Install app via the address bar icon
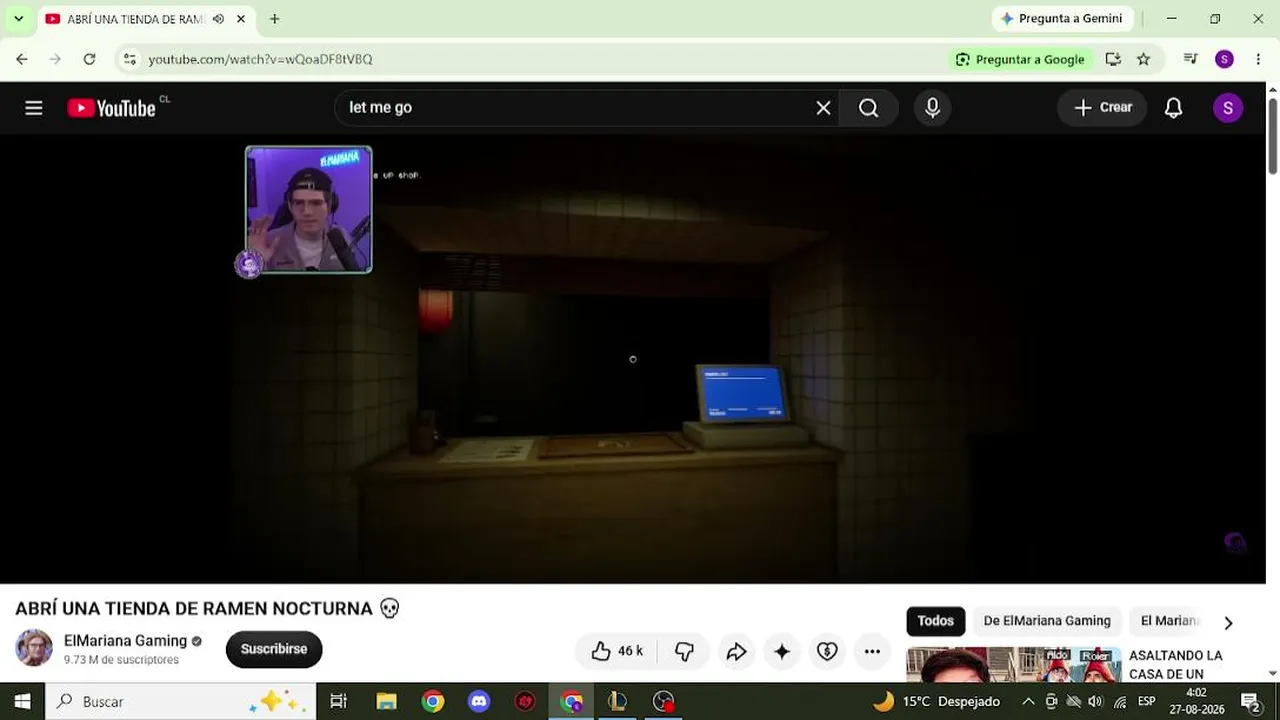Image resolution: width=1280 pixels, height=720 pixels. pyautogui.click(x=1113, y=59)
